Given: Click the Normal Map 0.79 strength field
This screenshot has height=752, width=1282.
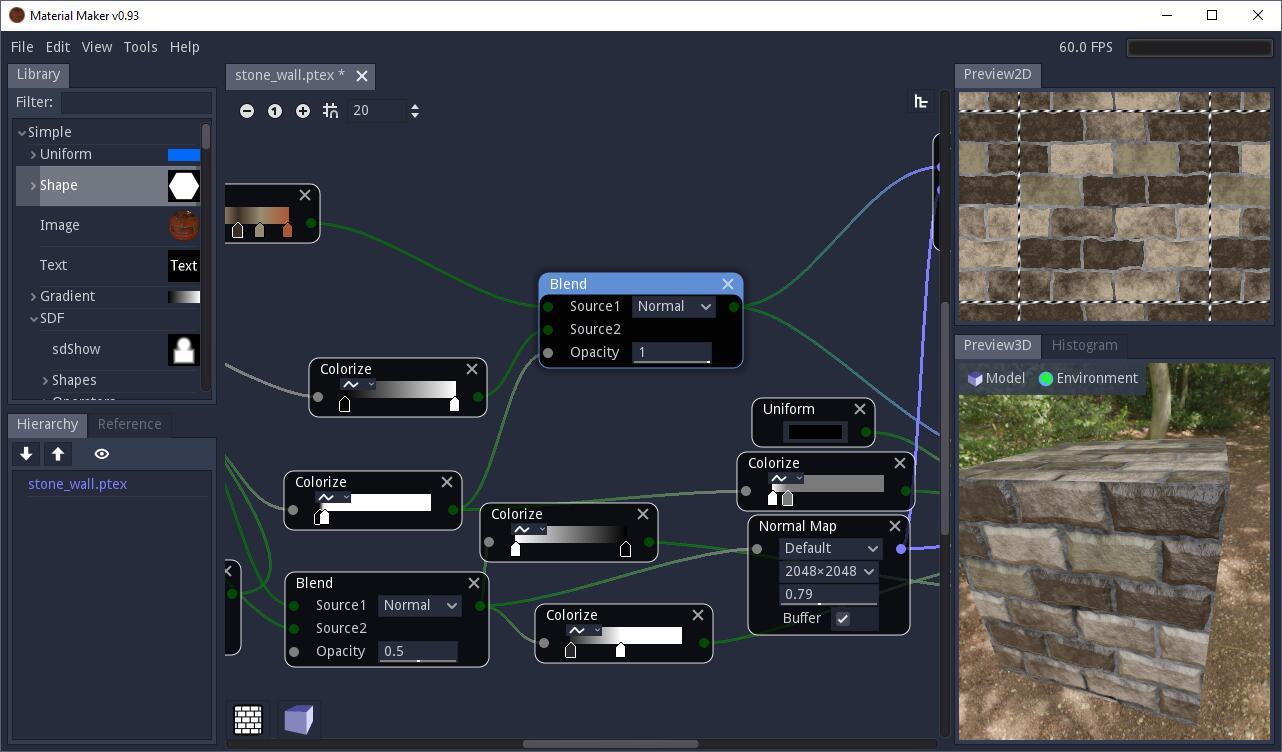Looking at the screenshot, I should pos(828,594).
